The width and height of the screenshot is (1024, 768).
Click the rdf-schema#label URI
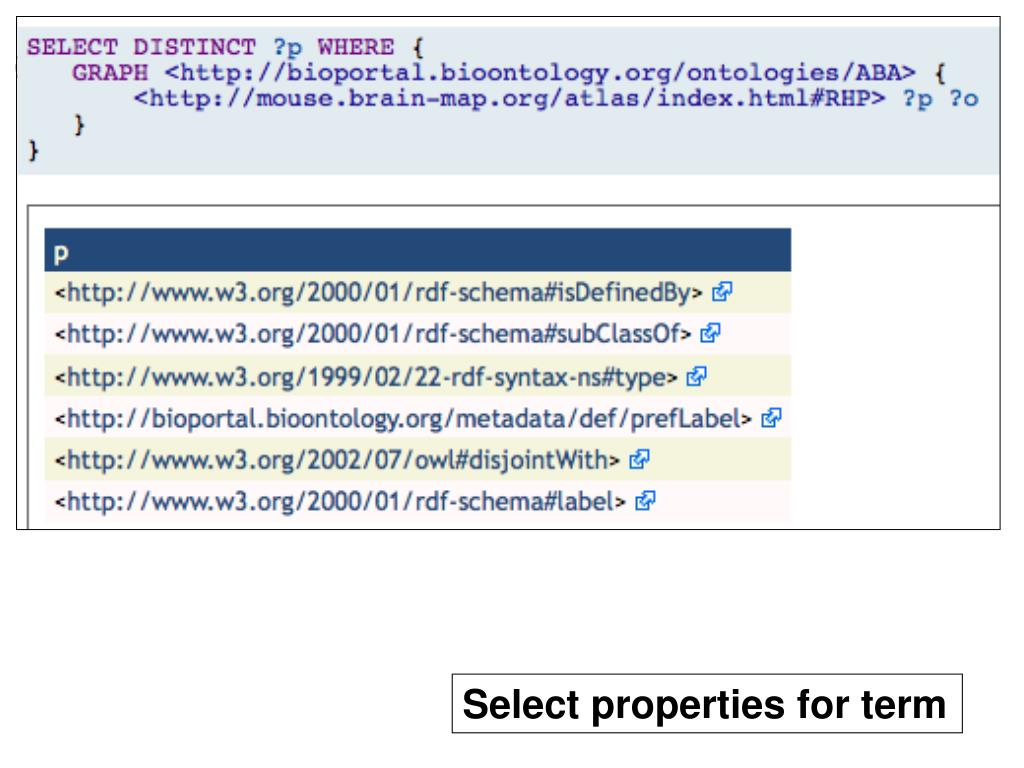pos(340,502)
